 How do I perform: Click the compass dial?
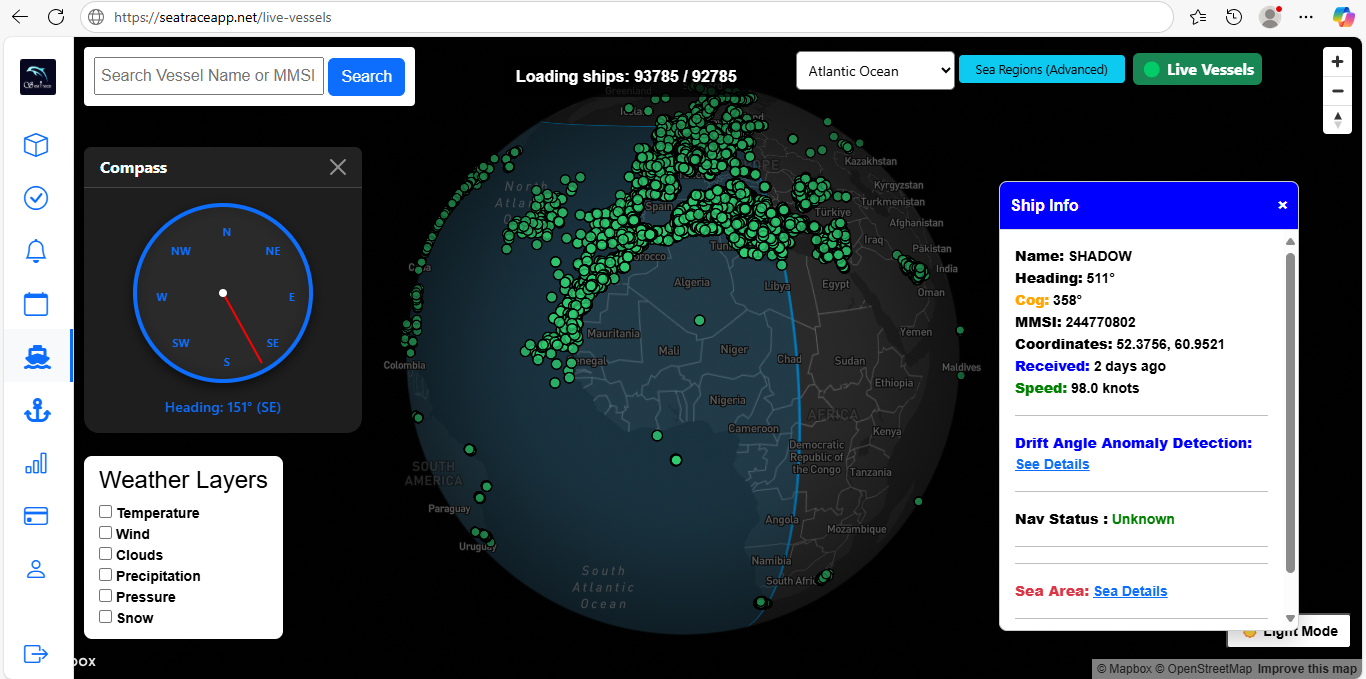click(223, 293)
